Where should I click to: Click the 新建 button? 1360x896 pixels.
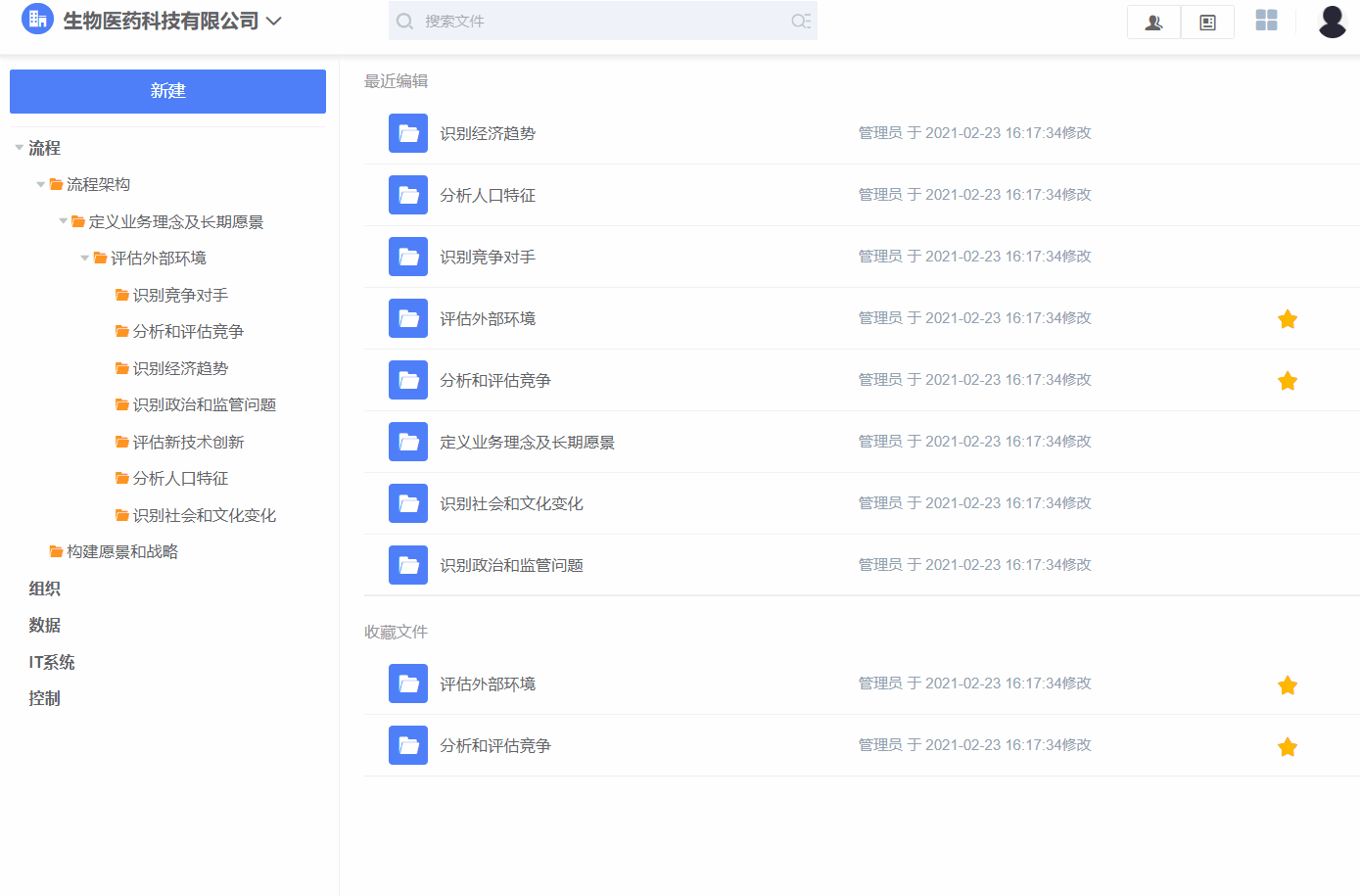(167, 91)
